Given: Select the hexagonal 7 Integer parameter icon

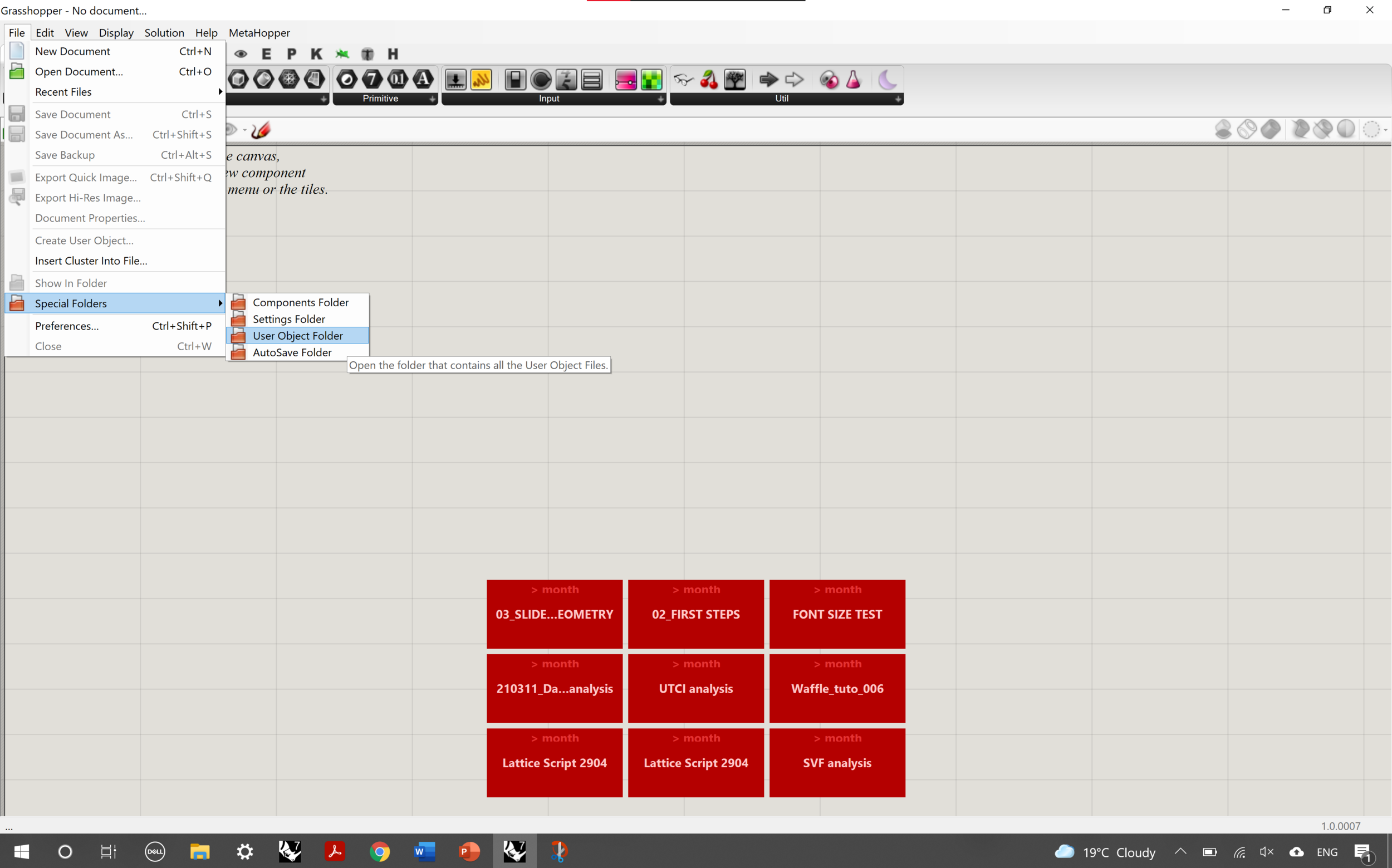Looking at the screenshot, I should point(372,79).
